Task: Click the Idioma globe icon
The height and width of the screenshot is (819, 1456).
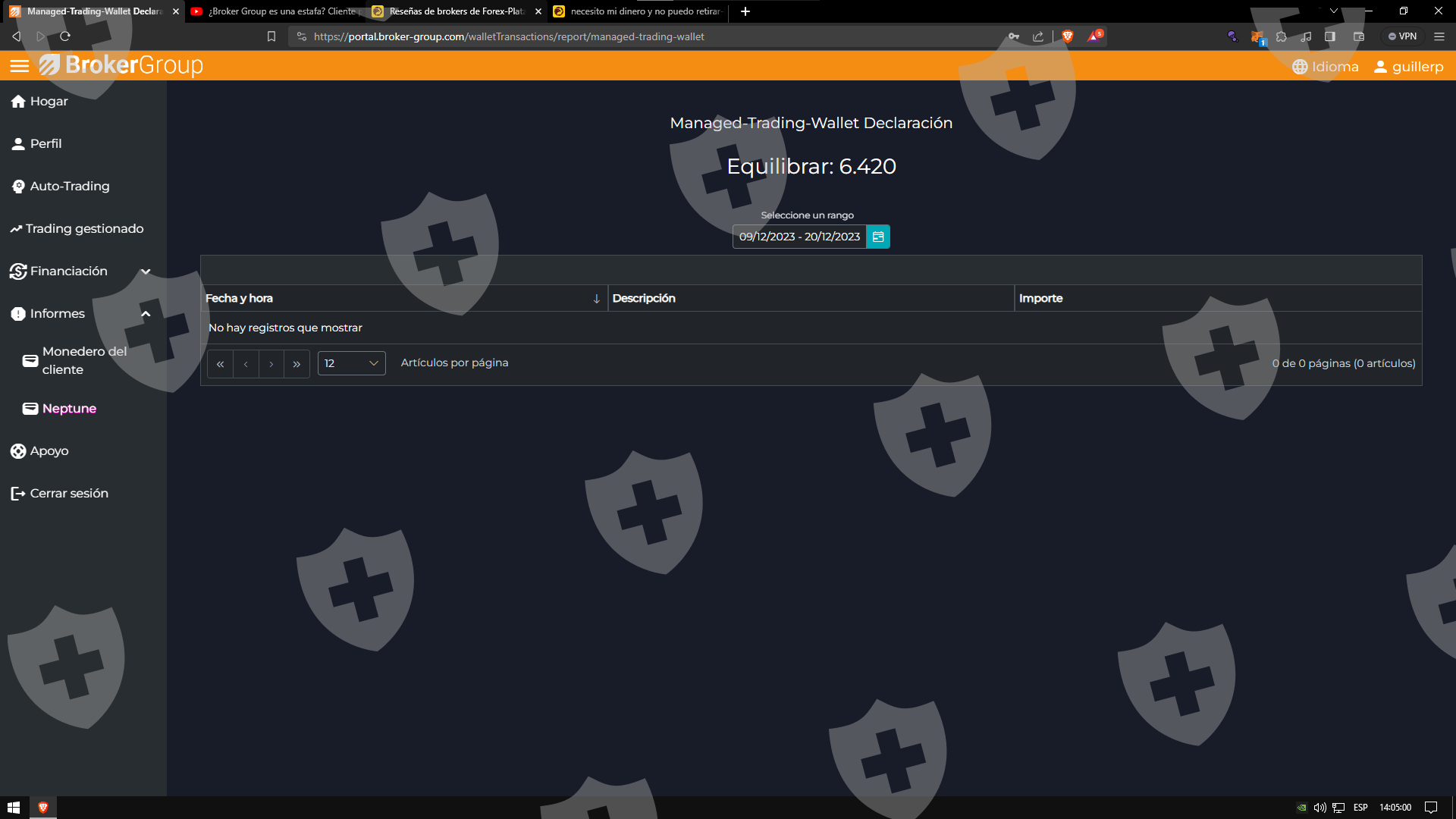Action: [1300, 67]
